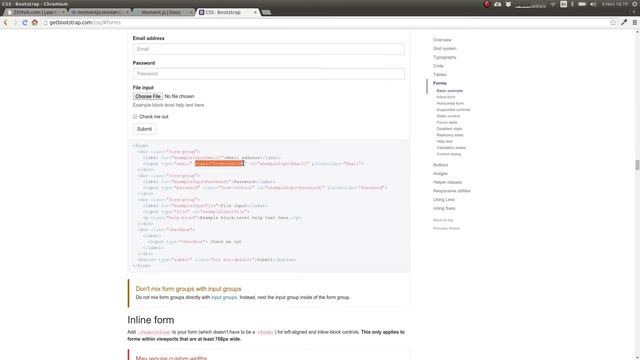Image resolution: width=640 pixels, height=360 pixels.
Task: Go to Using Sass in the sidebar
Action: [x=444, y=209]
